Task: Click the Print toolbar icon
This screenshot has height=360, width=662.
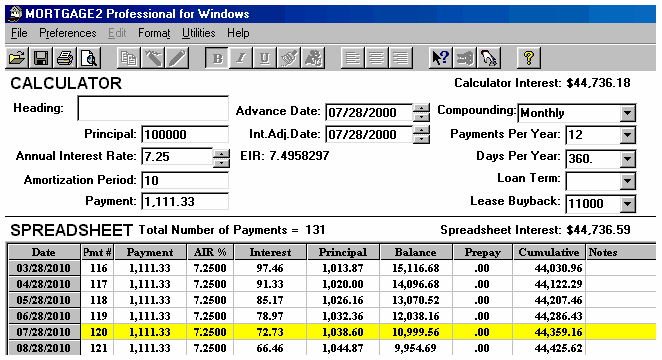Action: click(x=65, y=58)
